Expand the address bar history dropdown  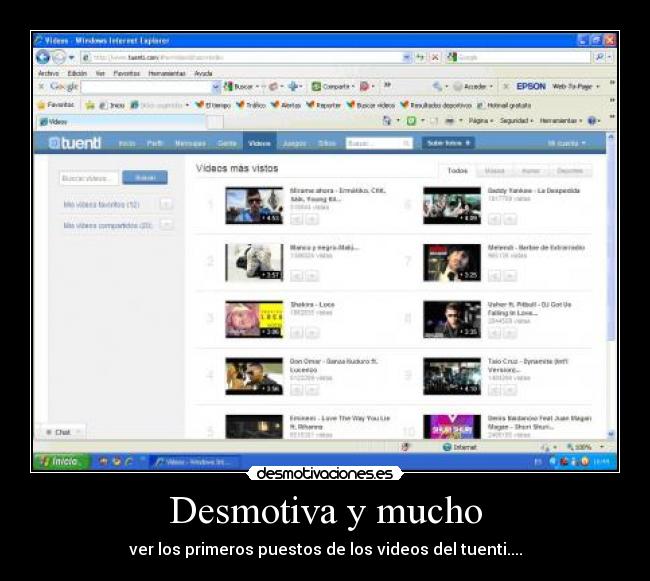click(407, 58)
